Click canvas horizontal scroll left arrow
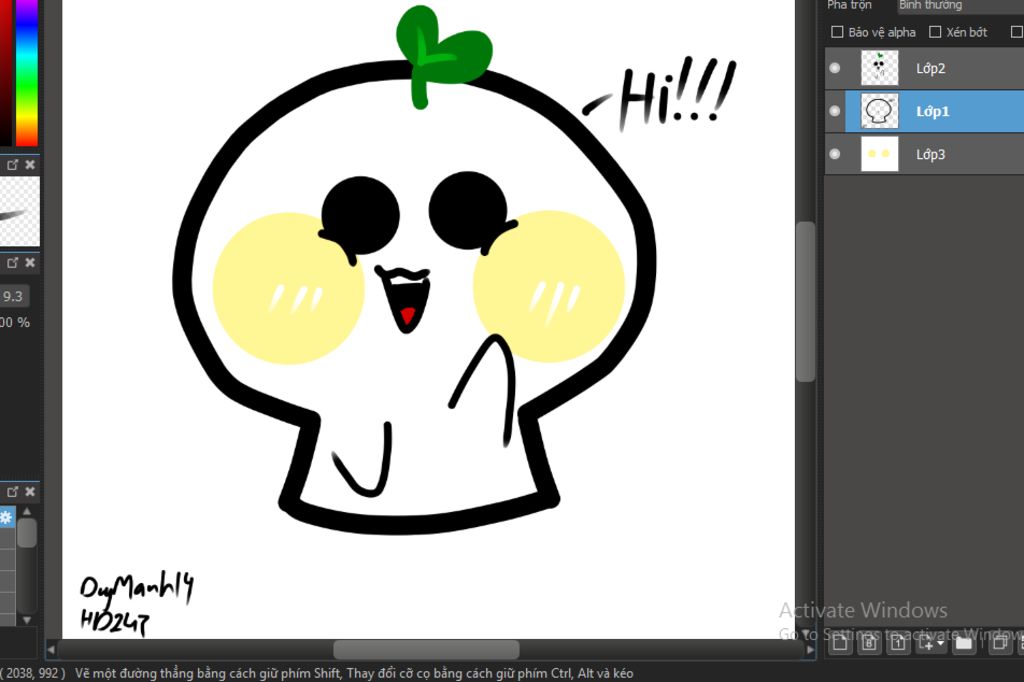 click(51, 650)
